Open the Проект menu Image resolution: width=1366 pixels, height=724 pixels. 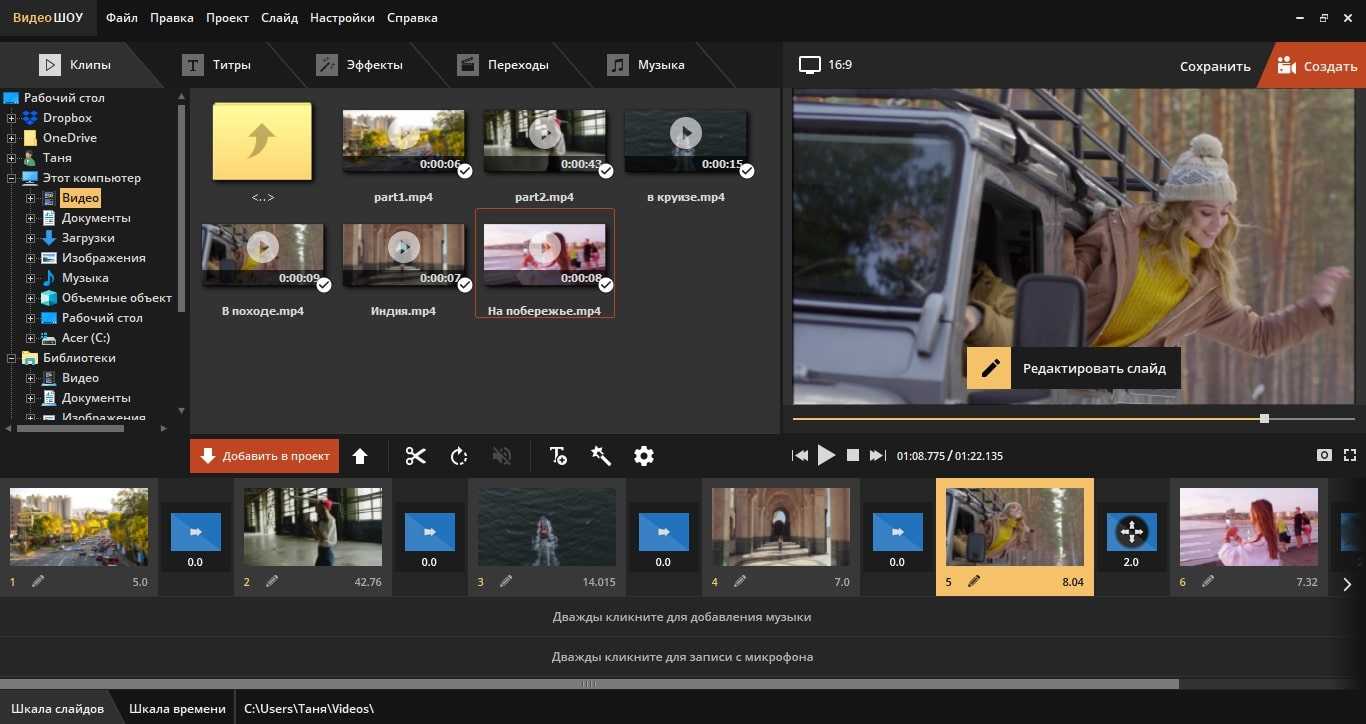227,18
